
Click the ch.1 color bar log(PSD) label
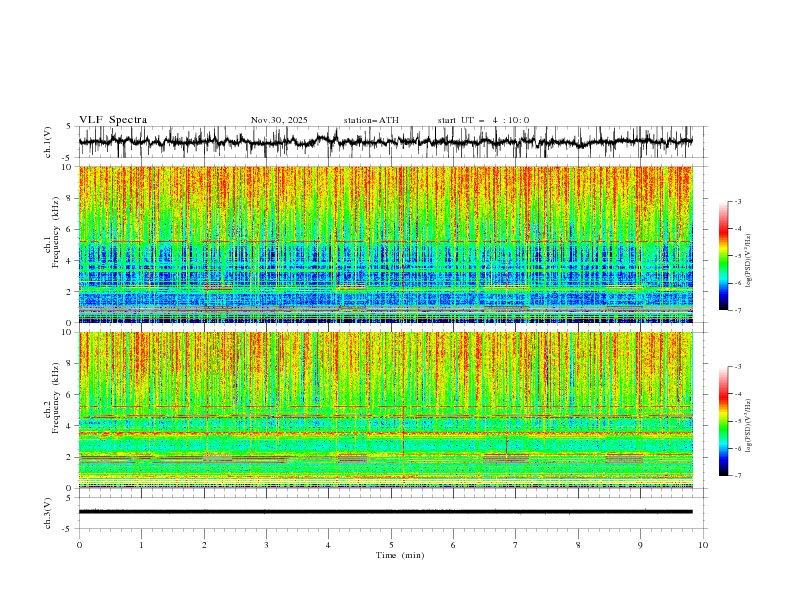click(x=748, y=261)
